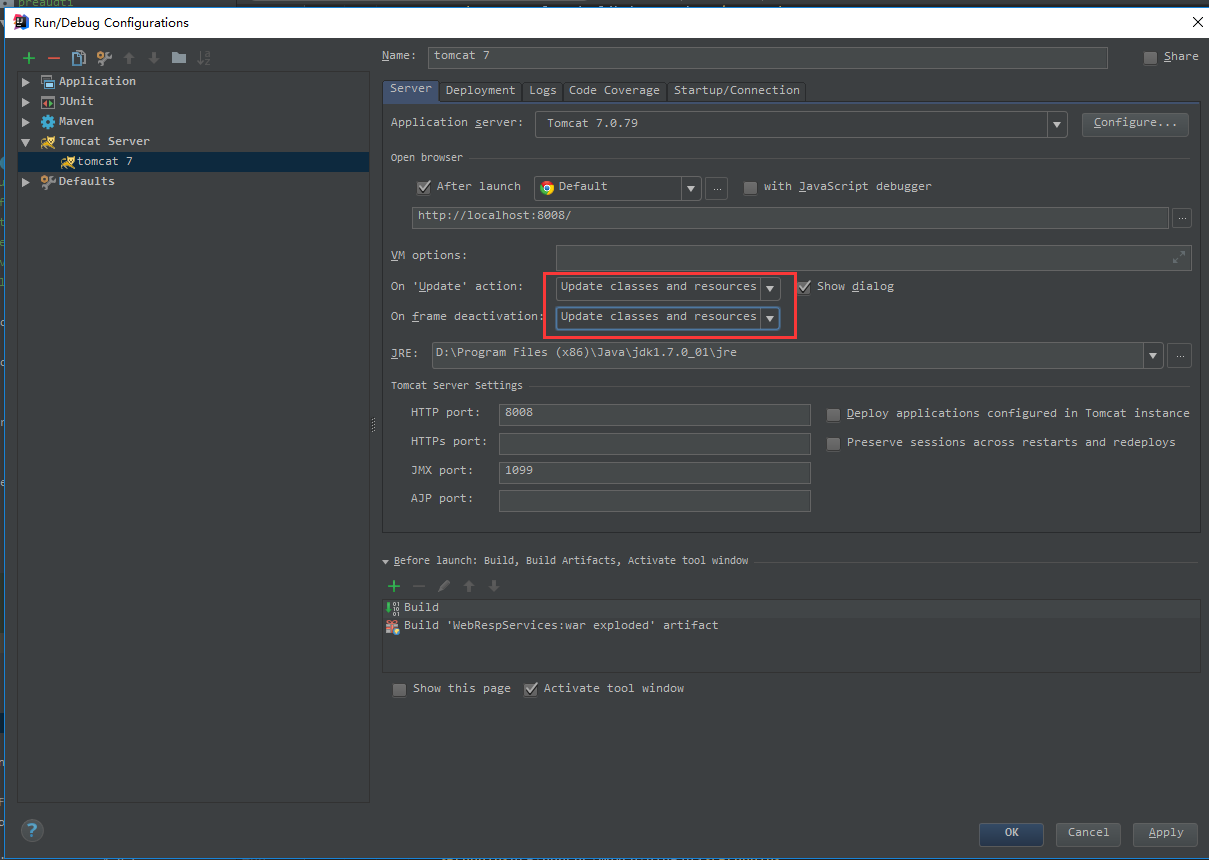Screen dimensions: 1209x860
Task: Click the Name input field
Action: [767, 57]
